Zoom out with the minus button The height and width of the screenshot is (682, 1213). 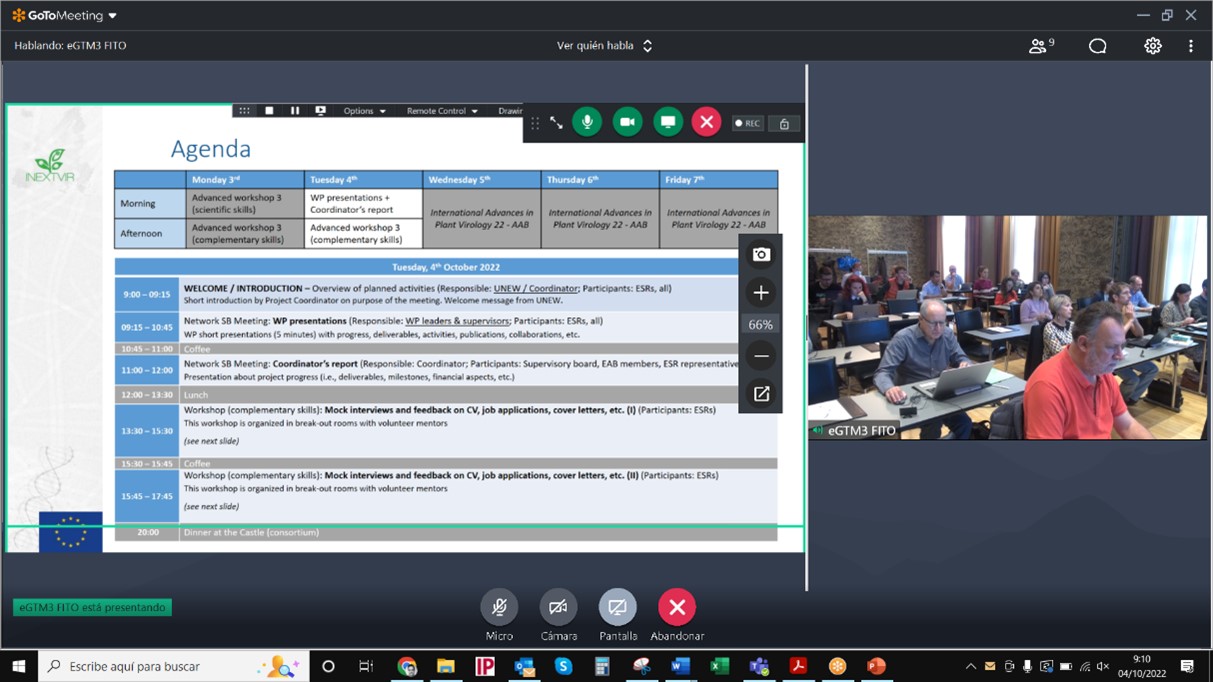(x=761, y=356)
